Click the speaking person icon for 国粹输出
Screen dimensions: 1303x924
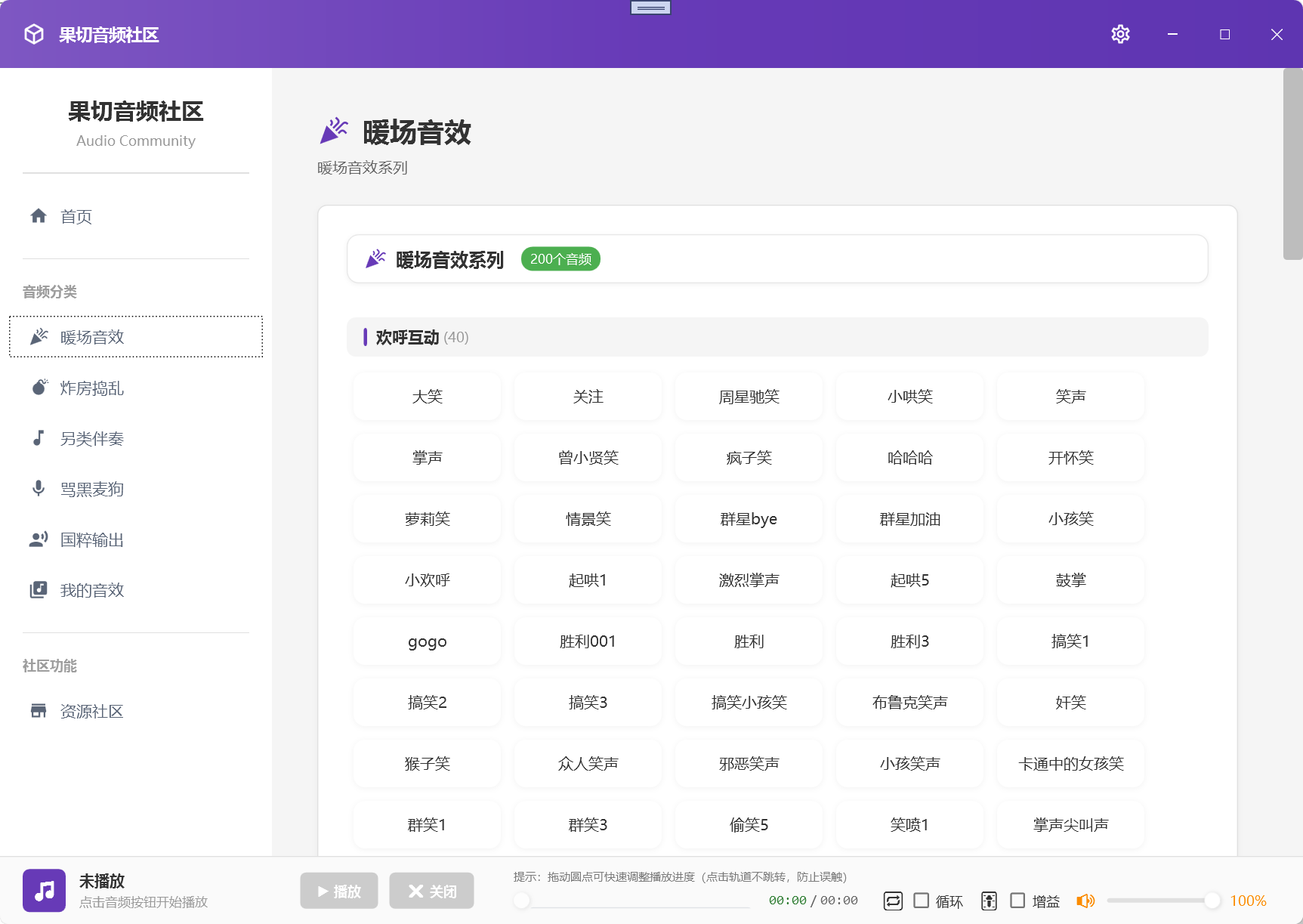[39, 539]
